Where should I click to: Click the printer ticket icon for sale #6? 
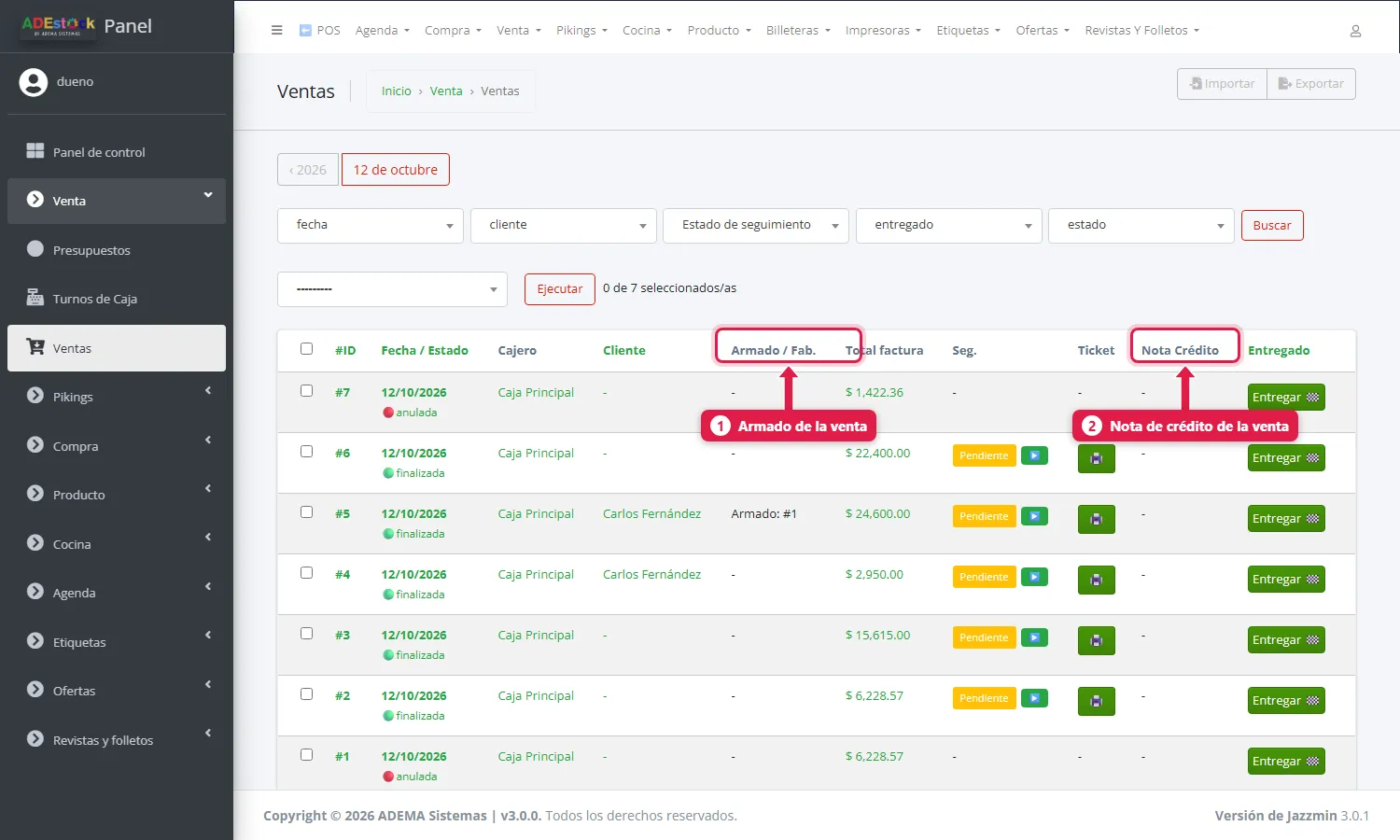pyautogui.click(x=1097, y=458)
